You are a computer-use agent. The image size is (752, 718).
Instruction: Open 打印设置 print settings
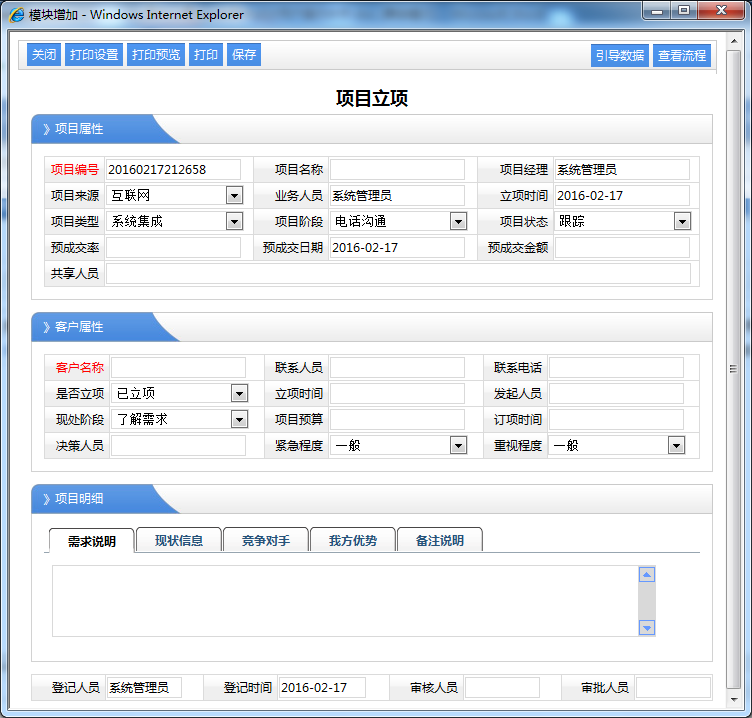coord(94,55)
